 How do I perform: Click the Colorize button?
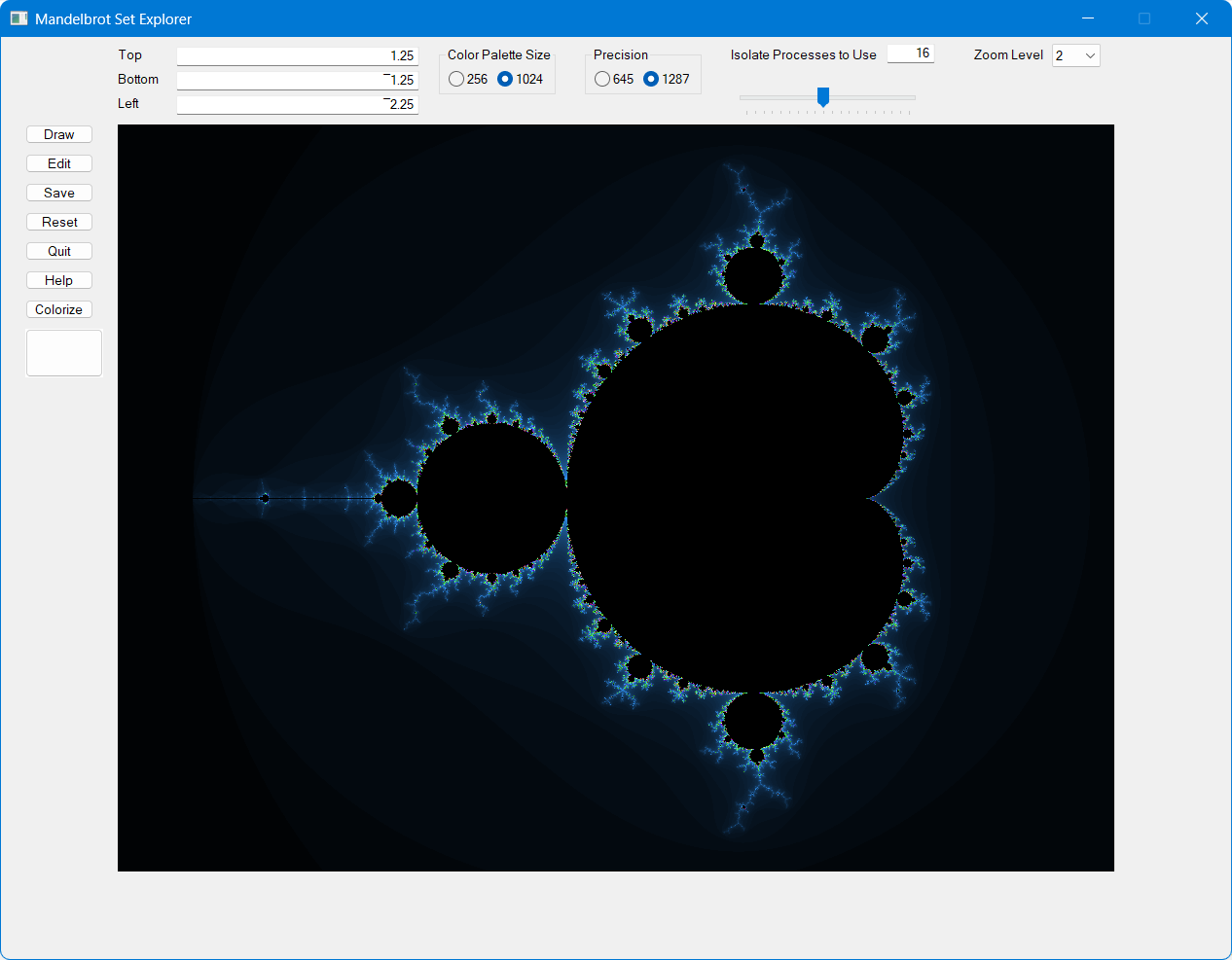(59, 309)
